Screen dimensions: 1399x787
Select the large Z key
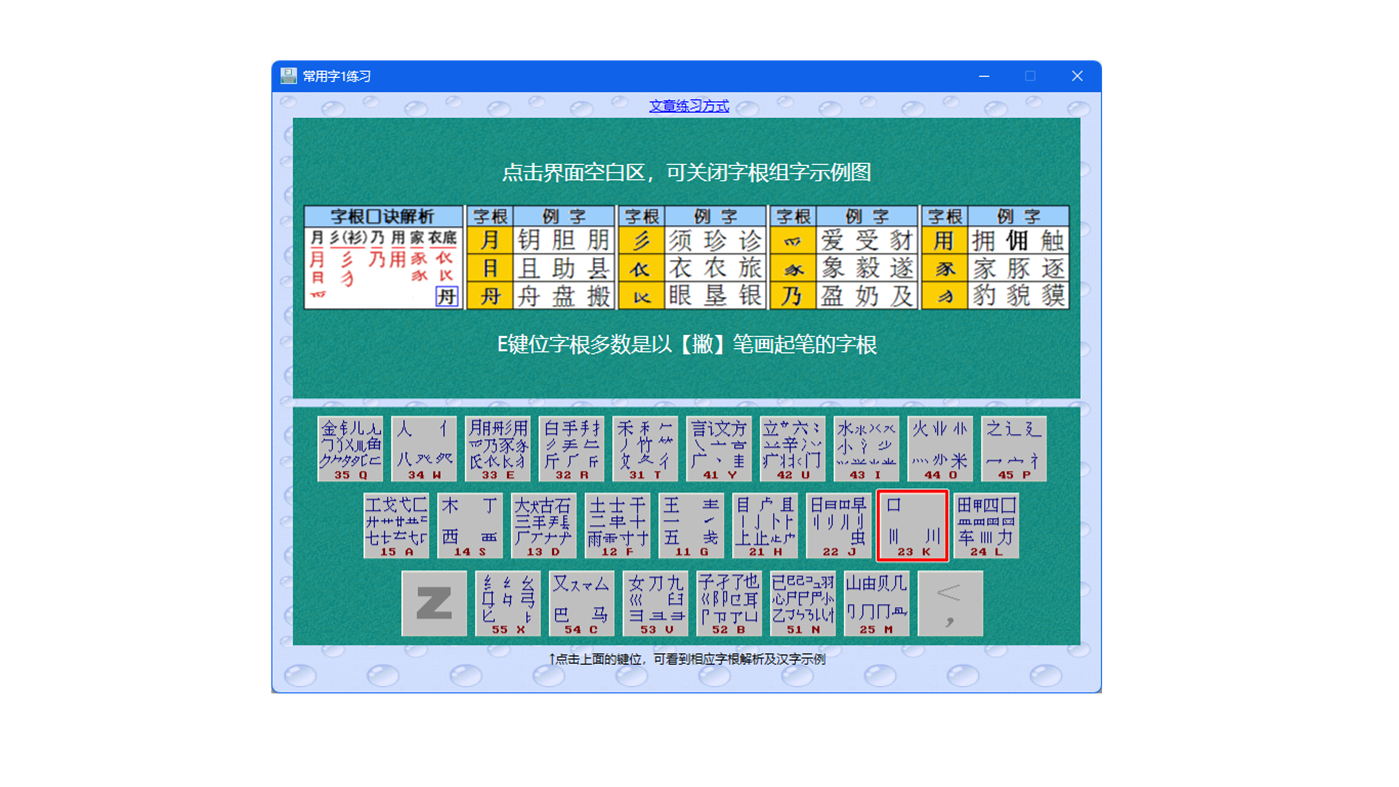click(434, 603)
